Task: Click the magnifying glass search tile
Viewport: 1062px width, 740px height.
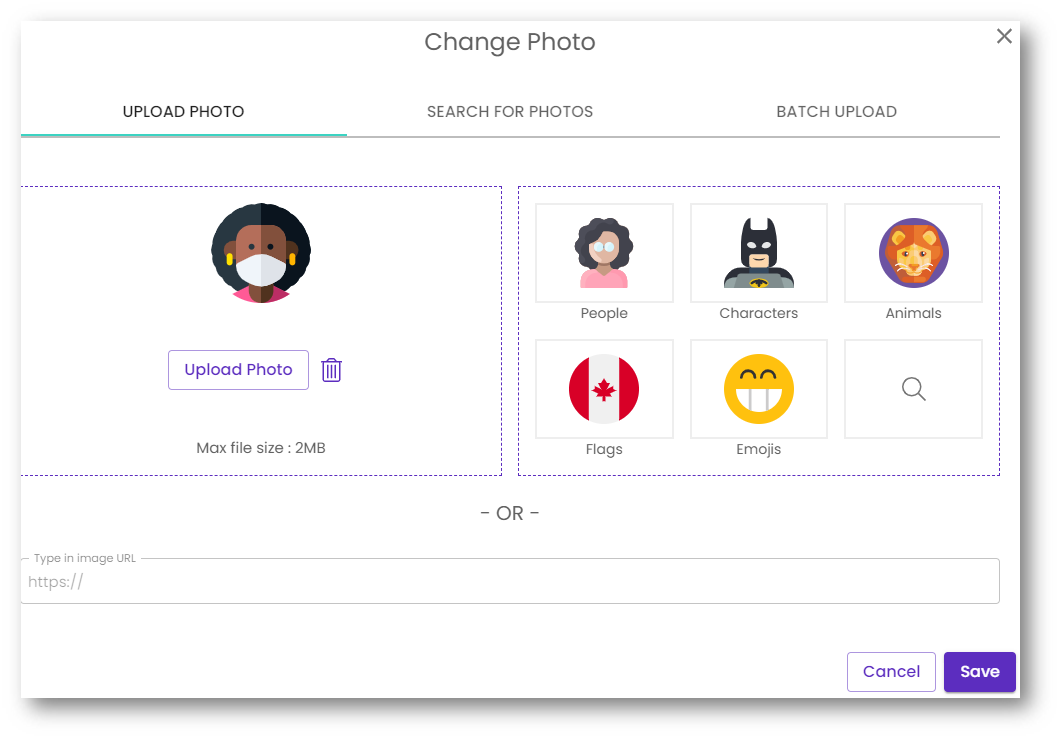Action: (913, 389)
